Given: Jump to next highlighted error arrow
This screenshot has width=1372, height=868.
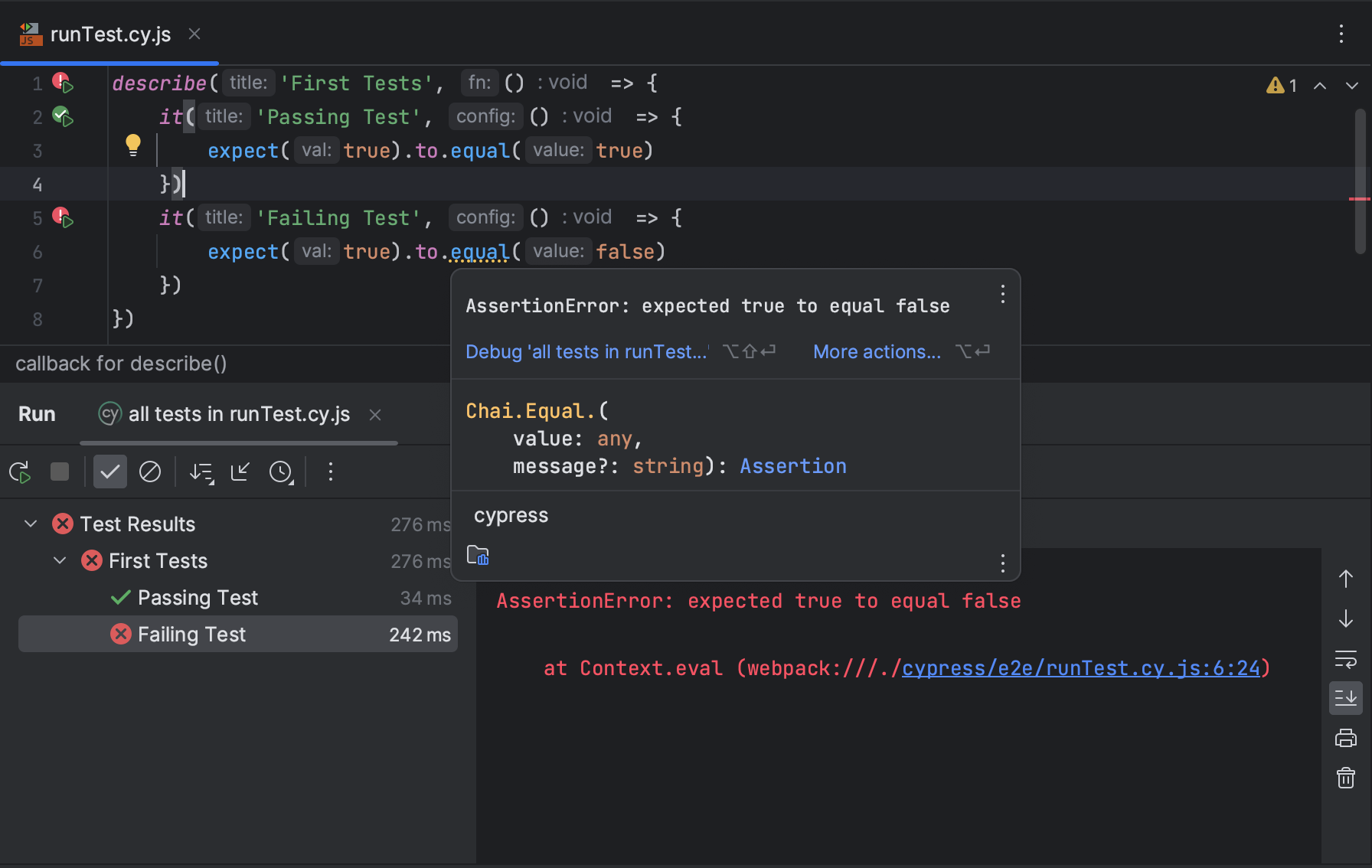Looking at the screenshot, I should tap(1351, 86).
